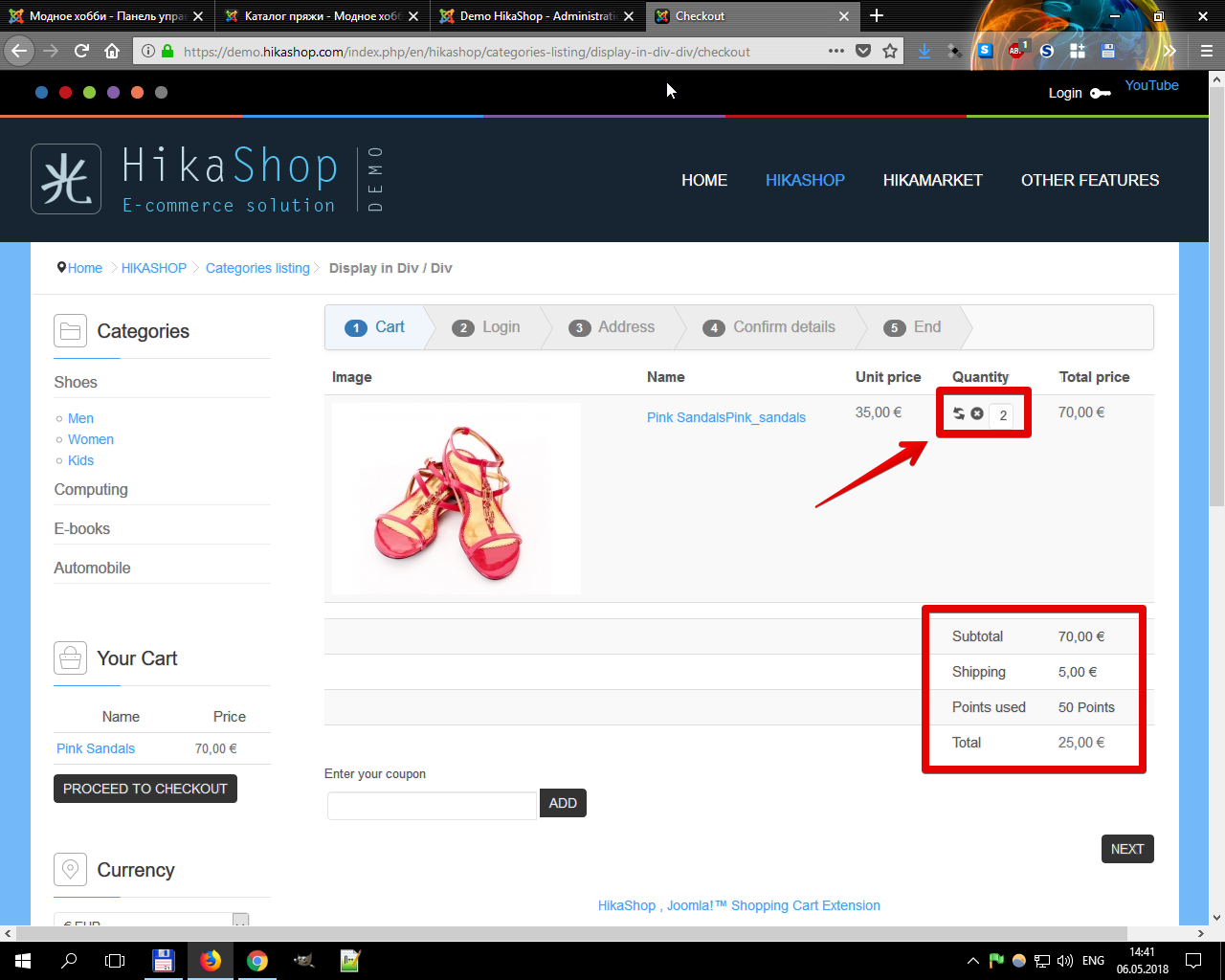Close the Checkout tab
Image resolution: width=1225 pixels, height=980 pixels.
(x=843, y=16)
